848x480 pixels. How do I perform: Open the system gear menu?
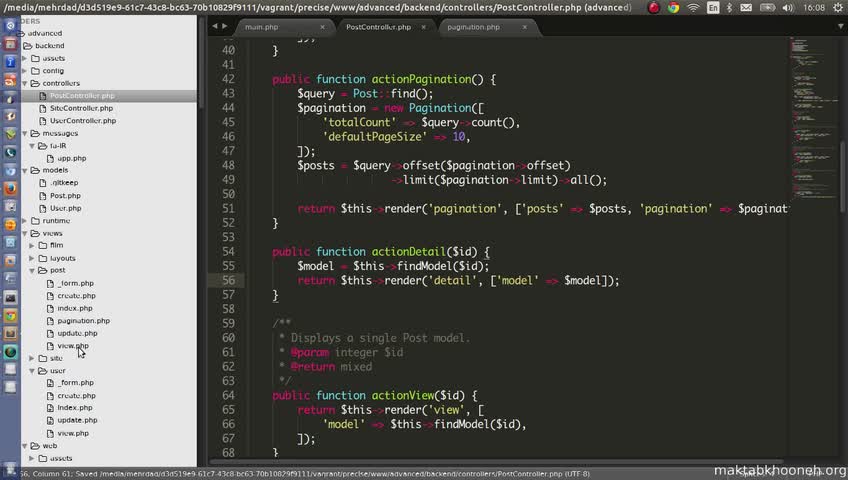click(x=838, y=8)
